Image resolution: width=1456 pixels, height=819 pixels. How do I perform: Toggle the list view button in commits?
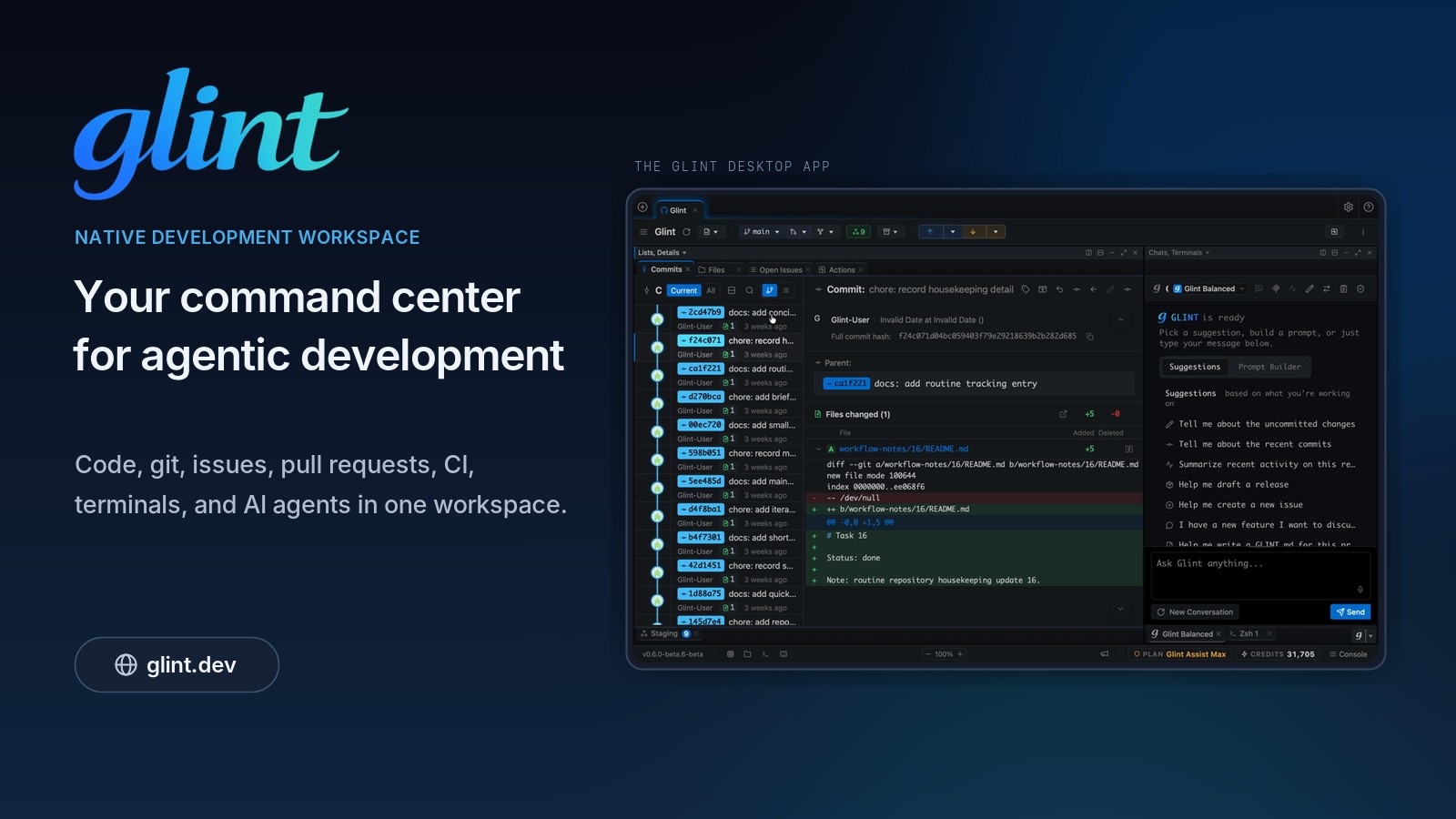click(x=786, y=291)
